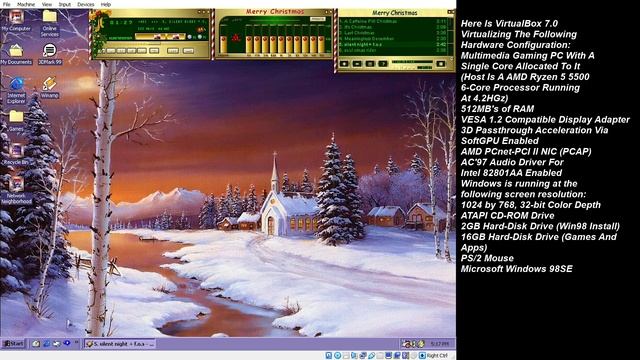Open the VirtualBox Devices menu

86,4
